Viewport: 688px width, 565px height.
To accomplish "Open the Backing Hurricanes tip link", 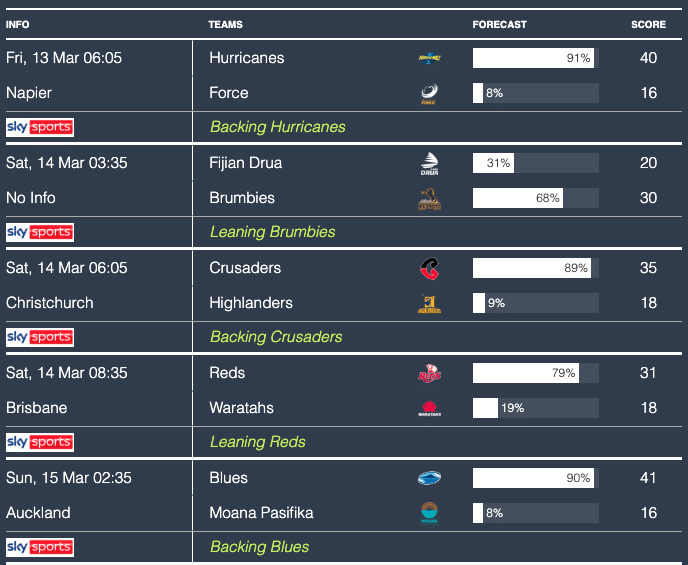I will tap(277, 127).
